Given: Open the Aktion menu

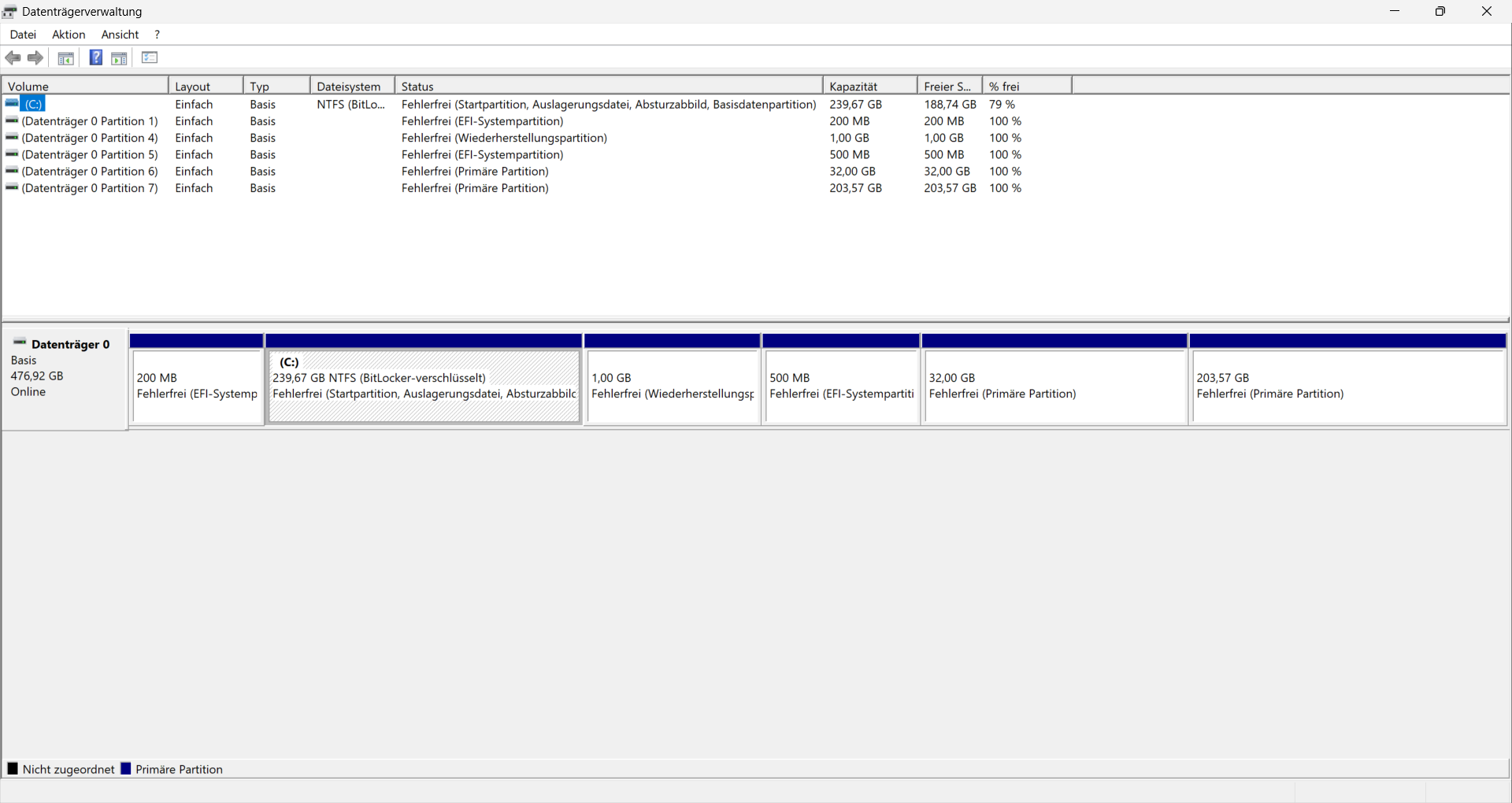Looking at the screenshot, I should coord(68,34).
